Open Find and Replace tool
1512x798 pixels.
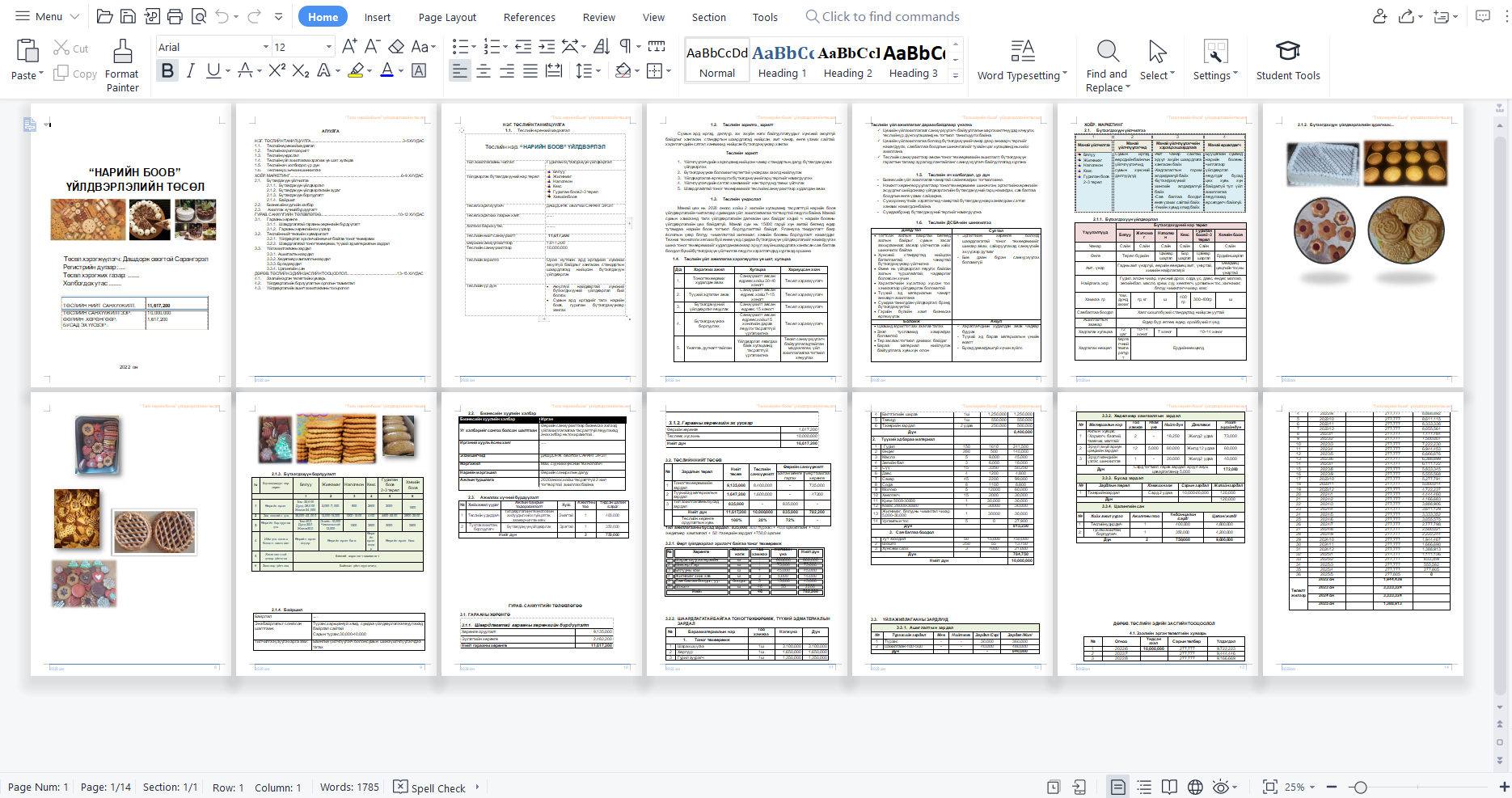pos(1107,65)
